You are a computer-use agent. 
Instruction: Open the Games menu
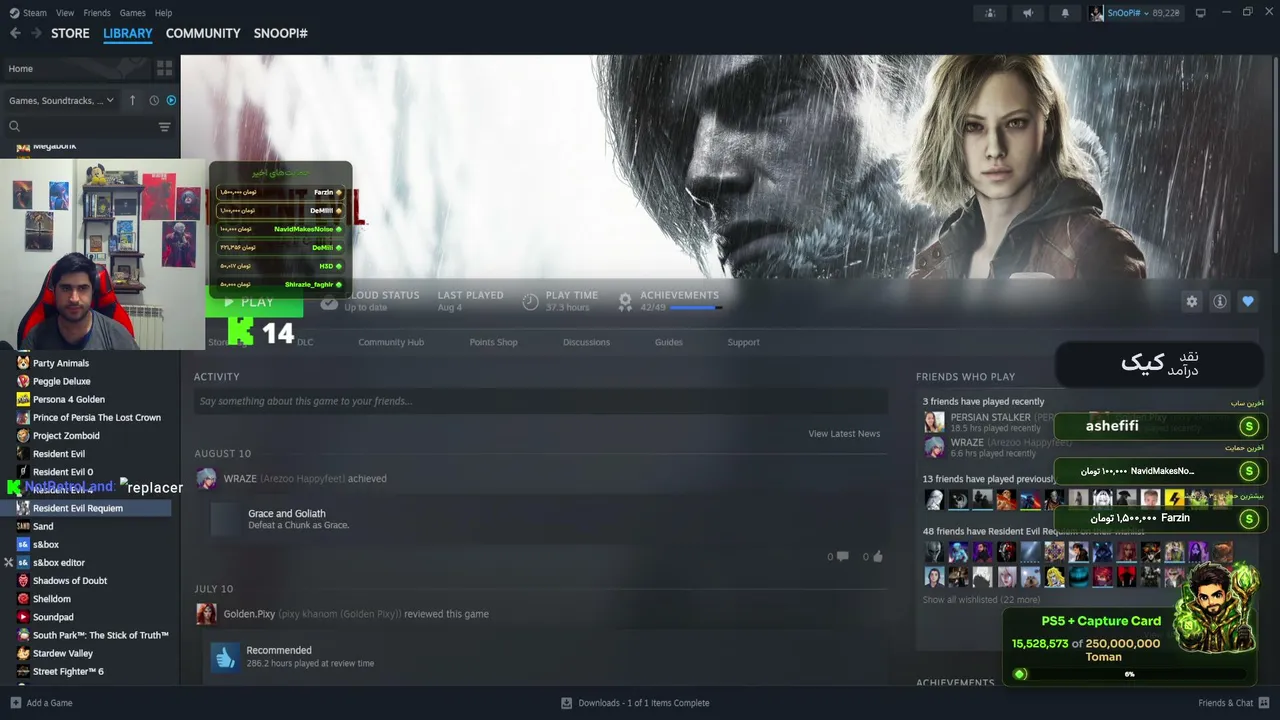[x=132, y=13]
